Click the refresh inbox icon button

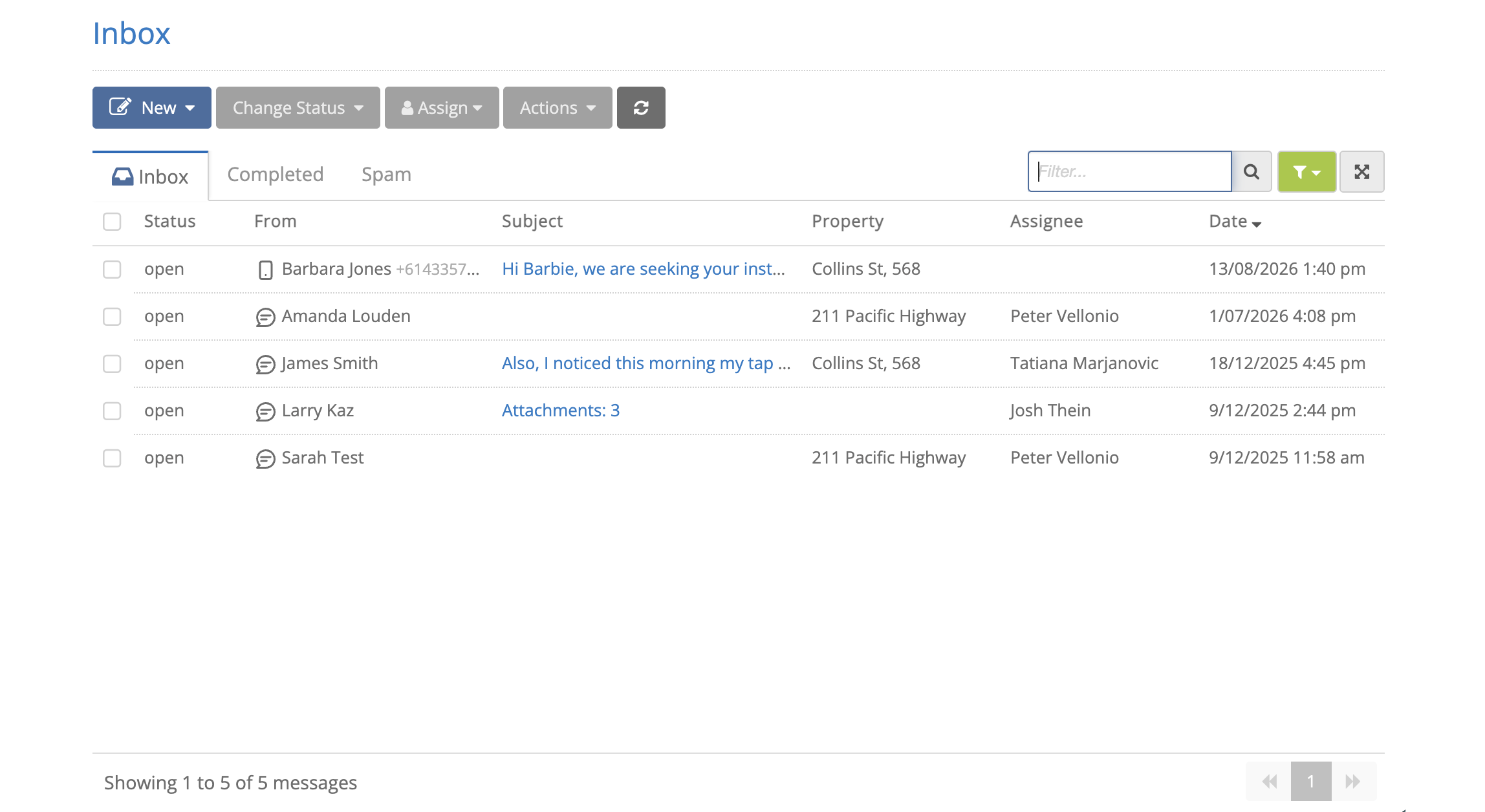tap(640, 107)
